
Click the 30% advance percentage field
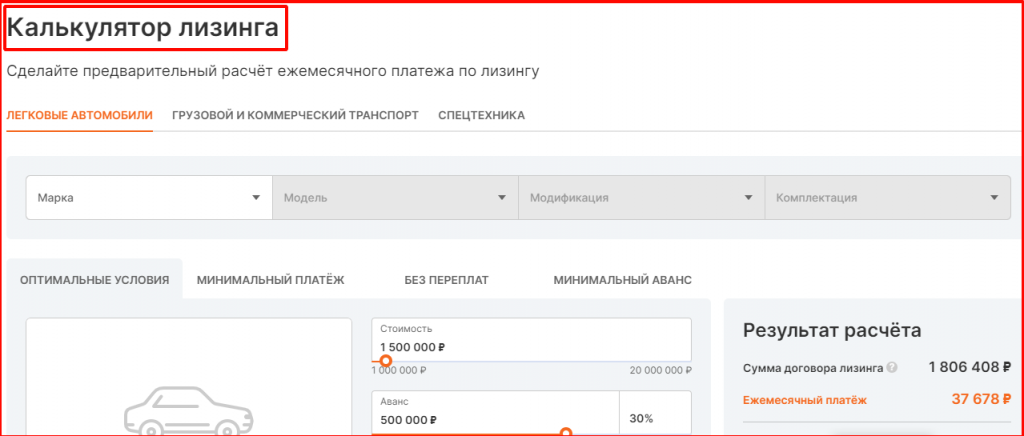(655, 419)
